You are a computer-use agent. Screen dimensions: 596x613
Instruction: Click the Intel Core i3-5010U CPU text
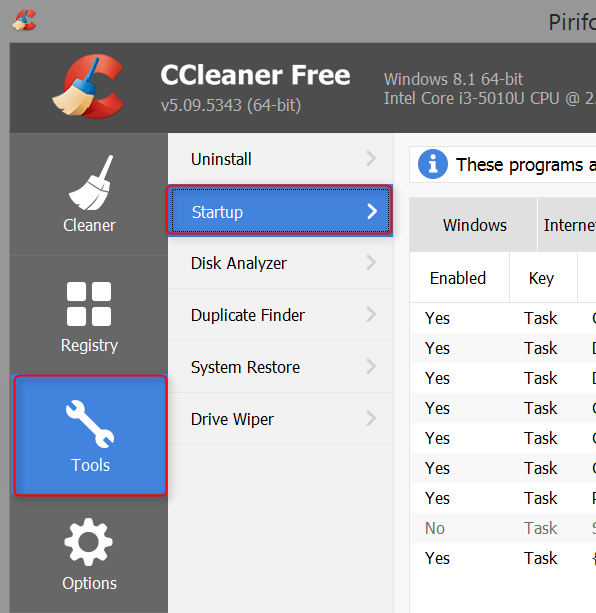(x=490, y=99)
